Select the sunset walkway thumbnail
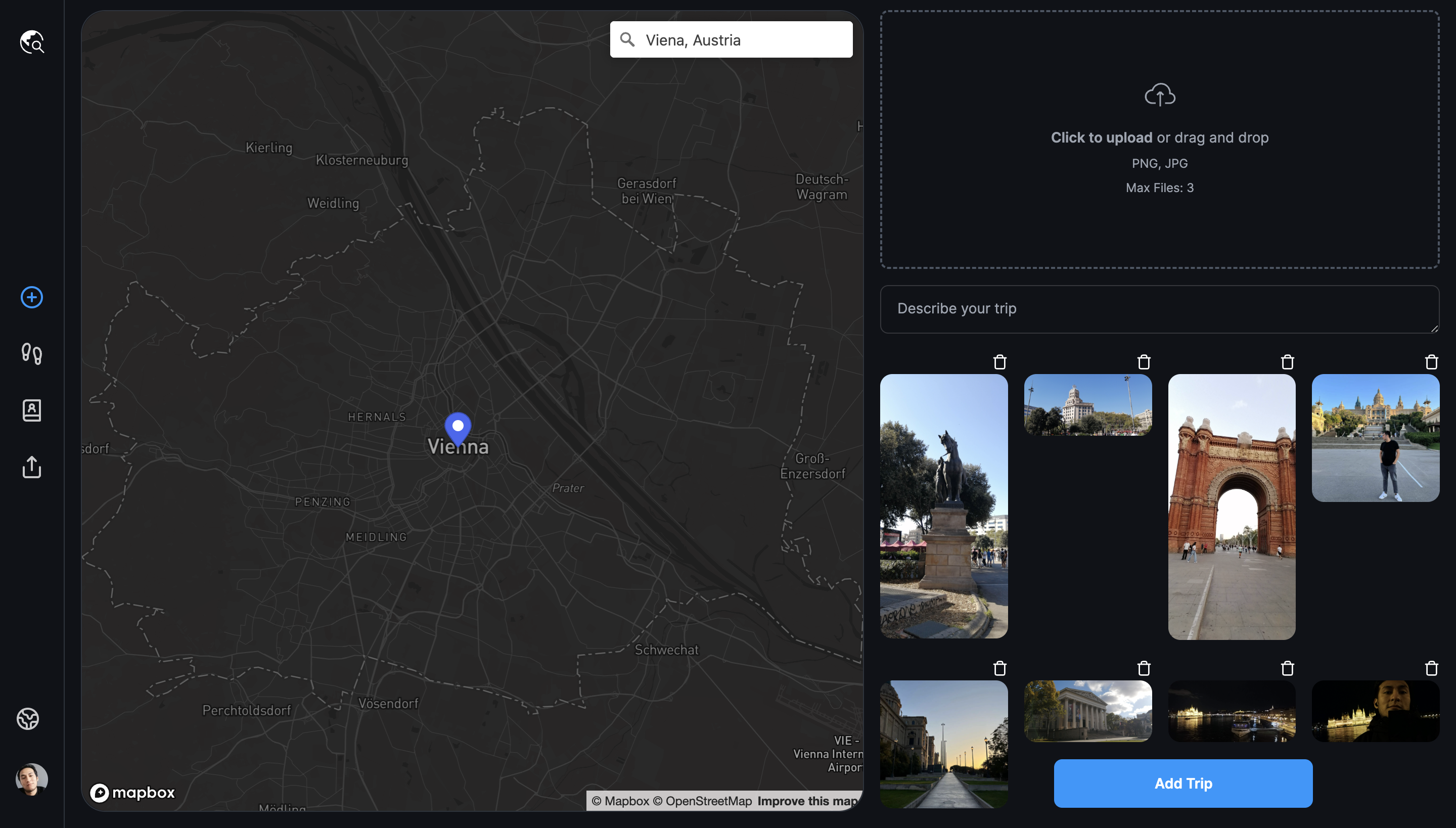The height and width of the screenshot is (828, 1456). 943,744
